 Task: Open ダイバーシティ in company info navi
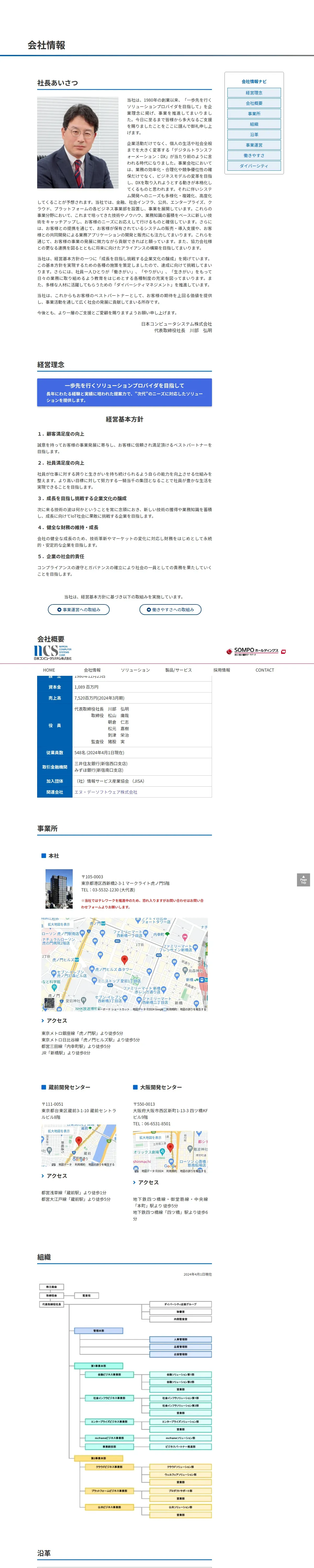point(254,166)
